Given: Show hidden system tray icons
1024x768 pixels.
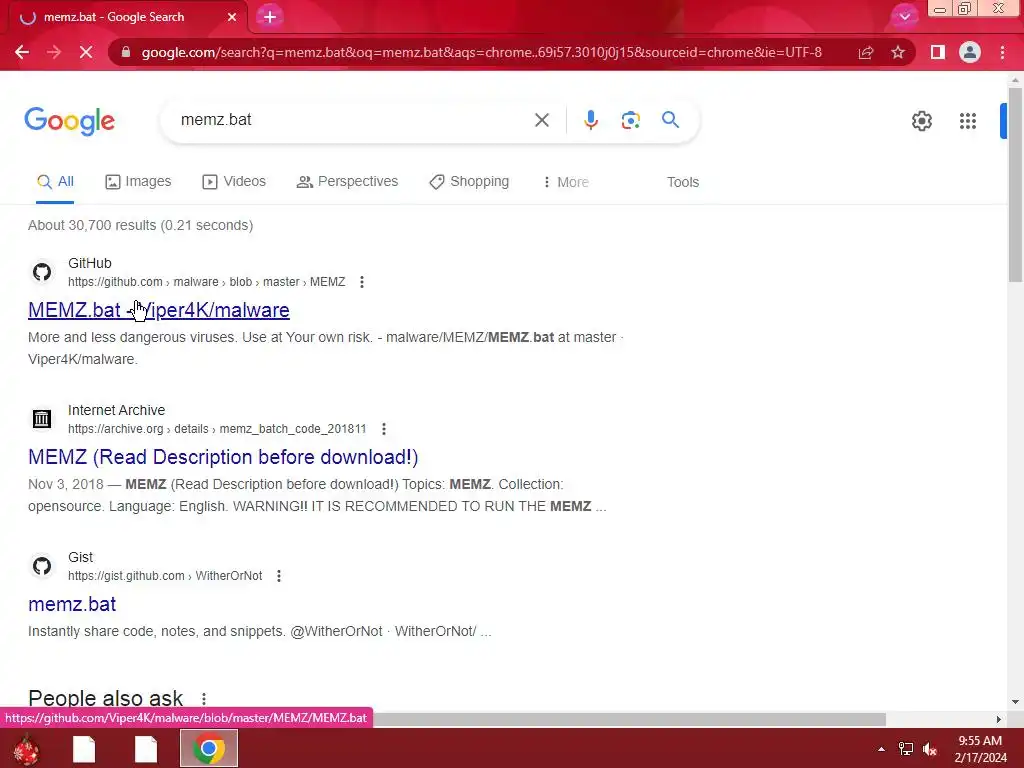Looking at the screenshot, I should pyautogui.click(x=881, y=749).
